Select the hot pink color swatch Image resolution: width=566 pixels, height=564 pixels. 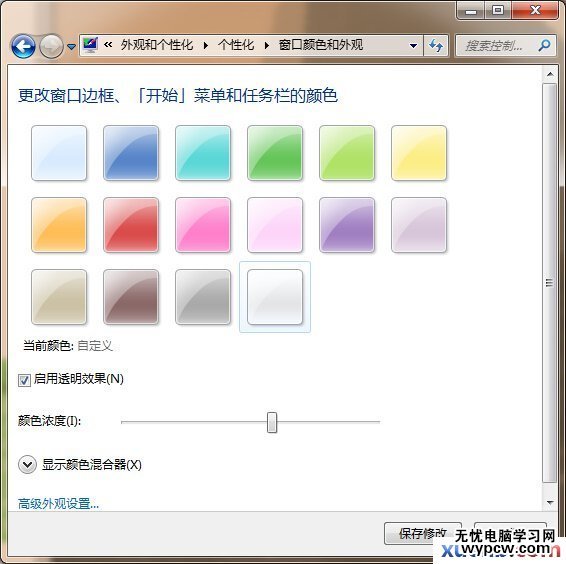(x=203, y=225)
